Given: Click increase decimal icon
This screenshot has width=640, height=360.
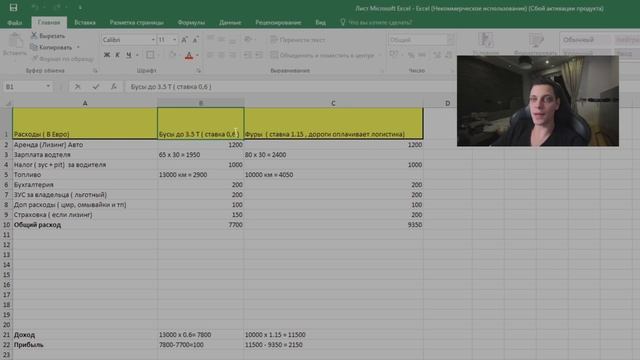Looking at the screenshot, I should point(437,55).
